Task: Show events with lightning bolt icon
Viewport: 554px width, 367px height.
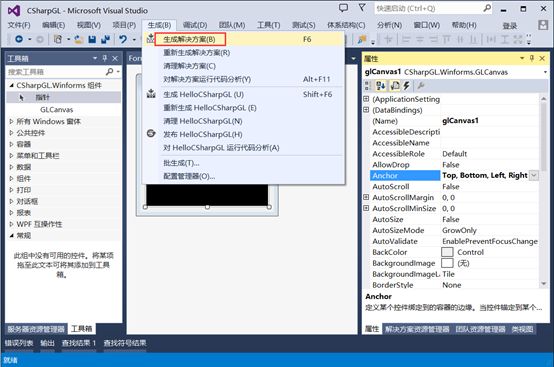Action: click(406, 85)
